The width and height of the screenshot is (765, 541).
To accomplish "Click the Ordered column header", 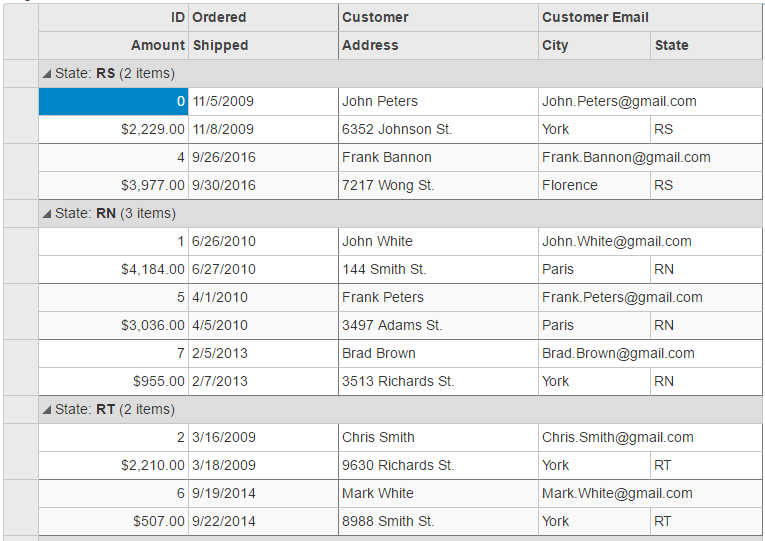I will point(219,17).
